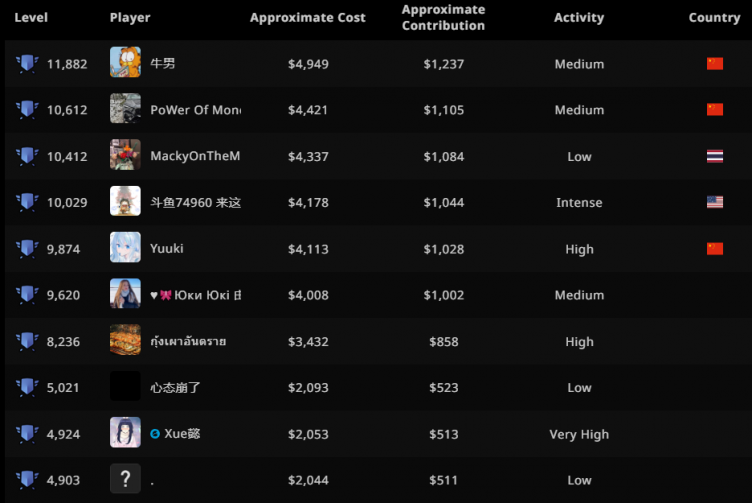752x503 pixels.
Task: Open MackyOnTheM player avatar
Action: [x=125, y=156]
